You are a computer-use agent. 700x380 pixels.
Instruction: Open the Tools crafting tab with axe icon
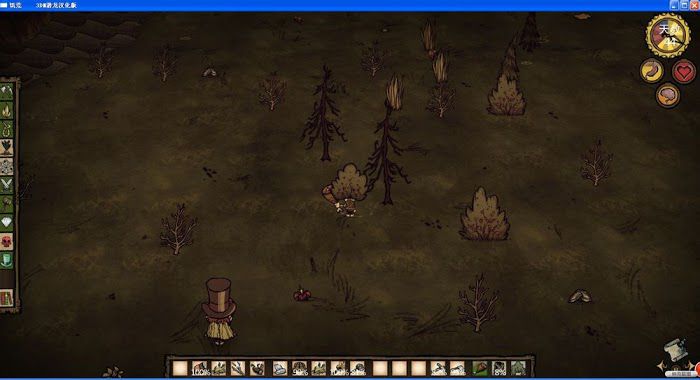(7, 92)
